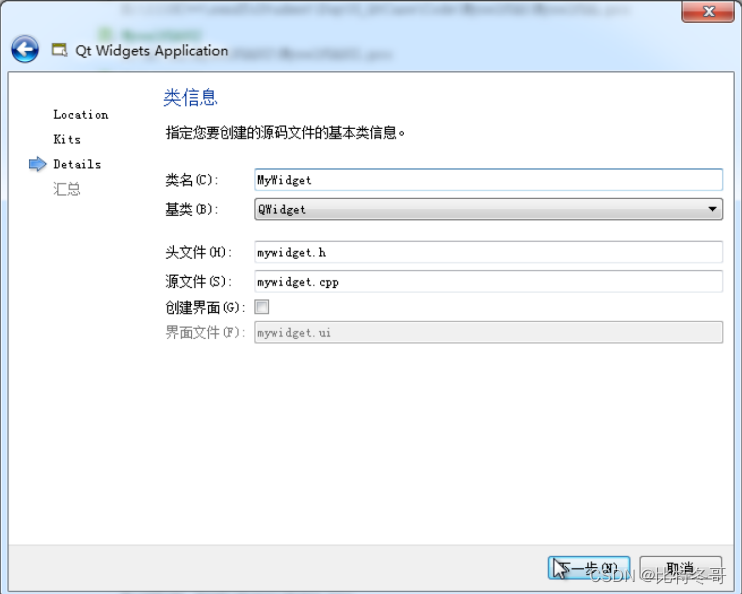Click the 界面文件(F) label
Viewport: 742px width, 594px height.
pos(205,332)
